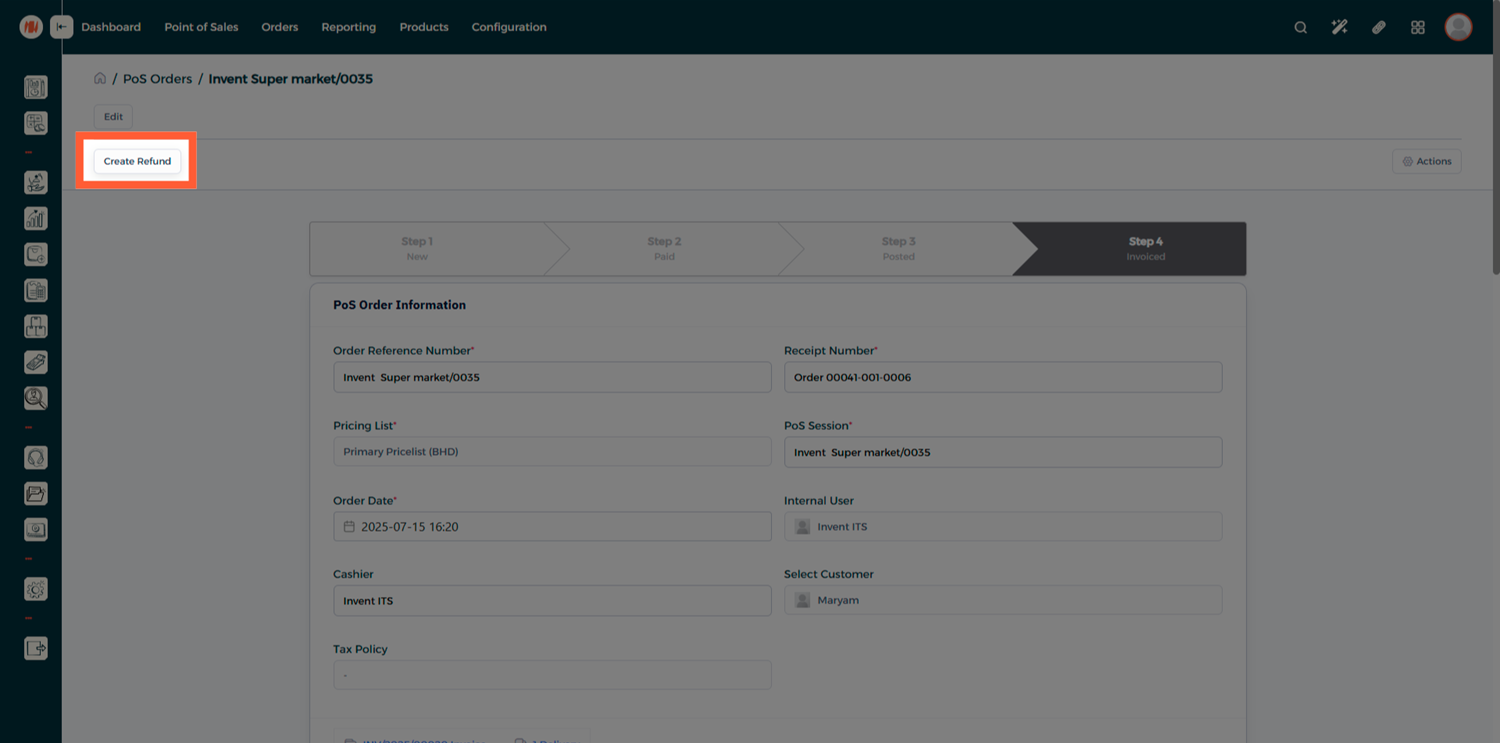Click the Create Refund button
Screen dimensions: 1500x743
[137, 161]
